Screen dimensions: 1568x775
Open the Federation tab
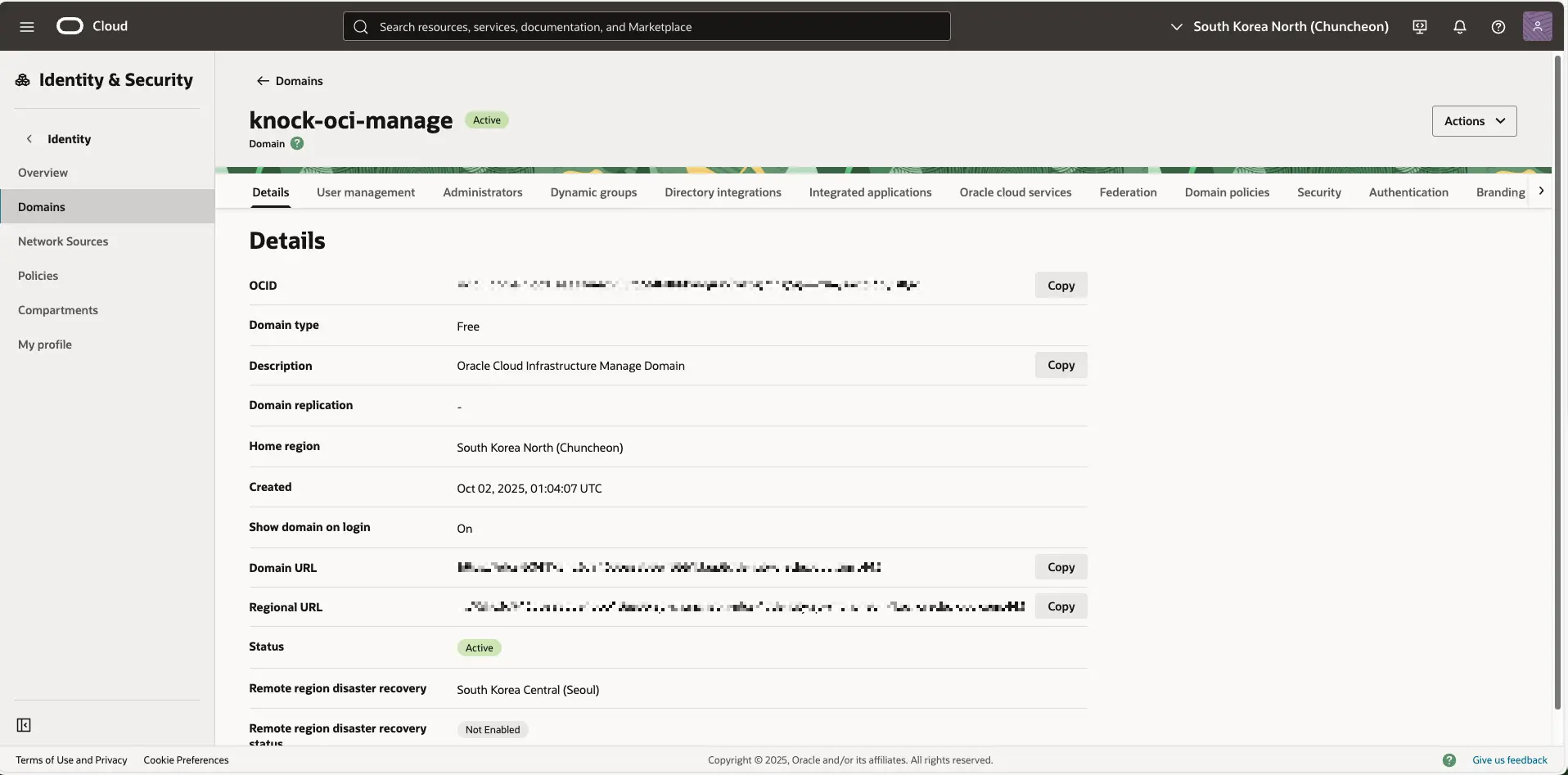(1128, 192)
